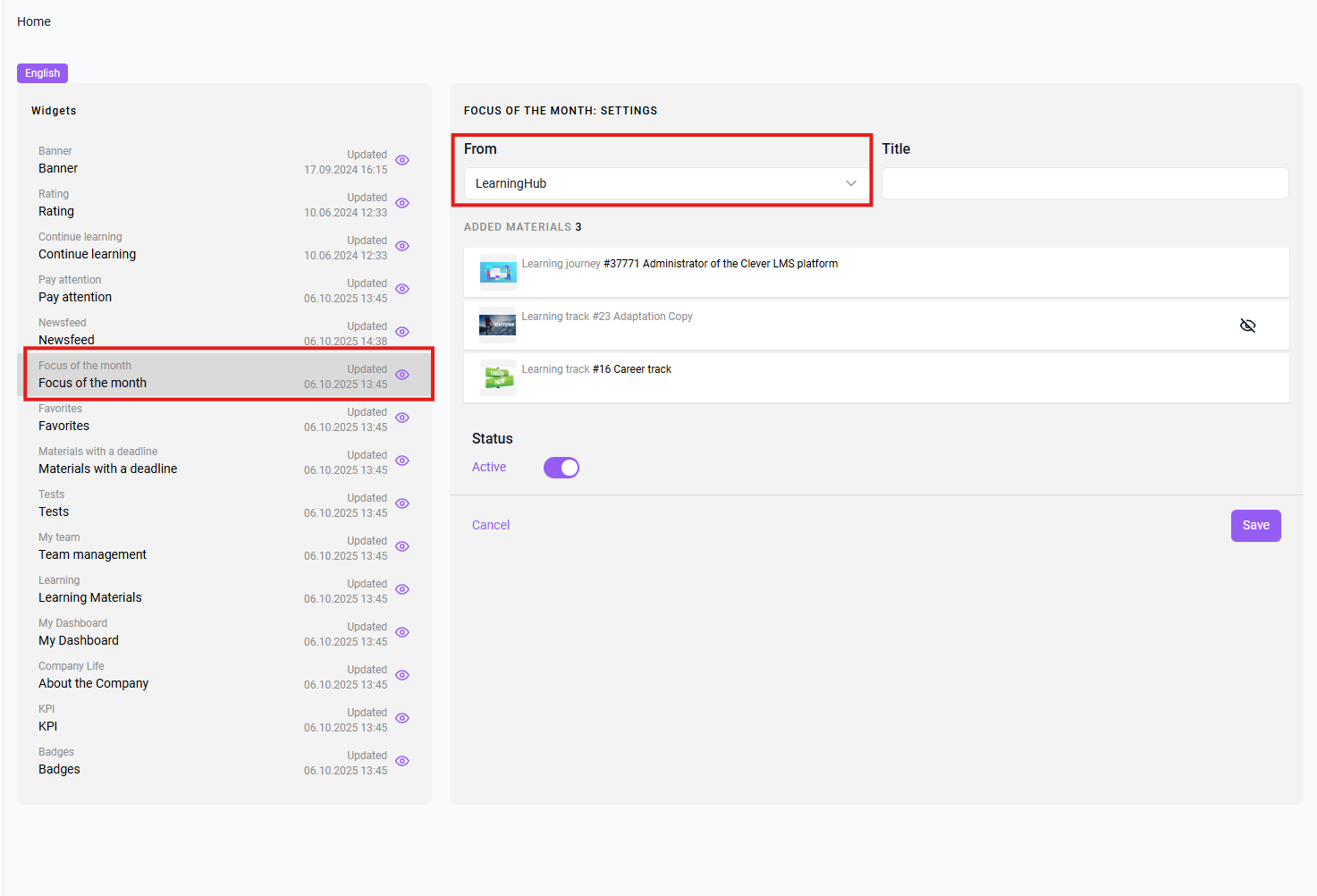
Task: Click into the Title input field
Action: coord(1085,183)
